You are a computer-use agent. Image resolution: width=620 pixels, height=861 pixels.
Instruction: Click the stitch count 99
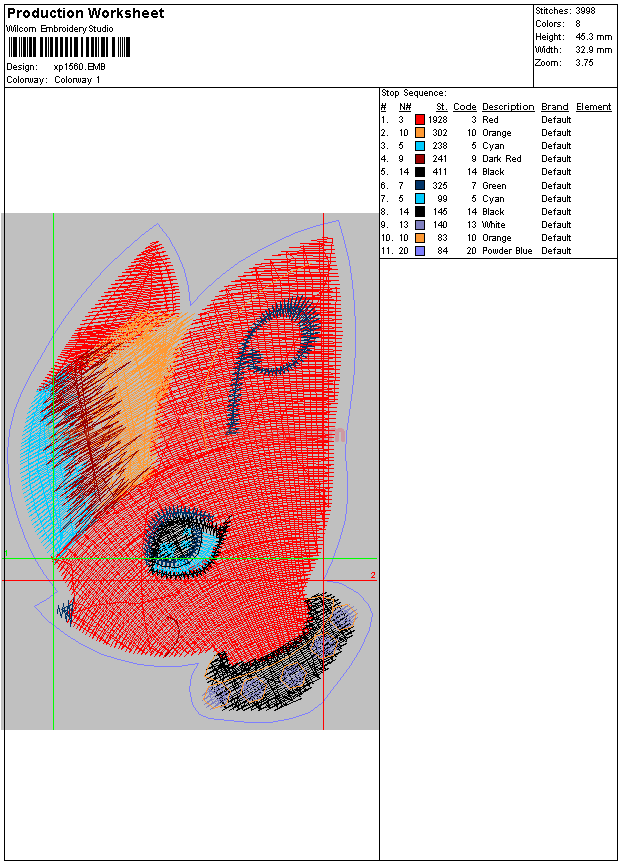tap(443, 199)
